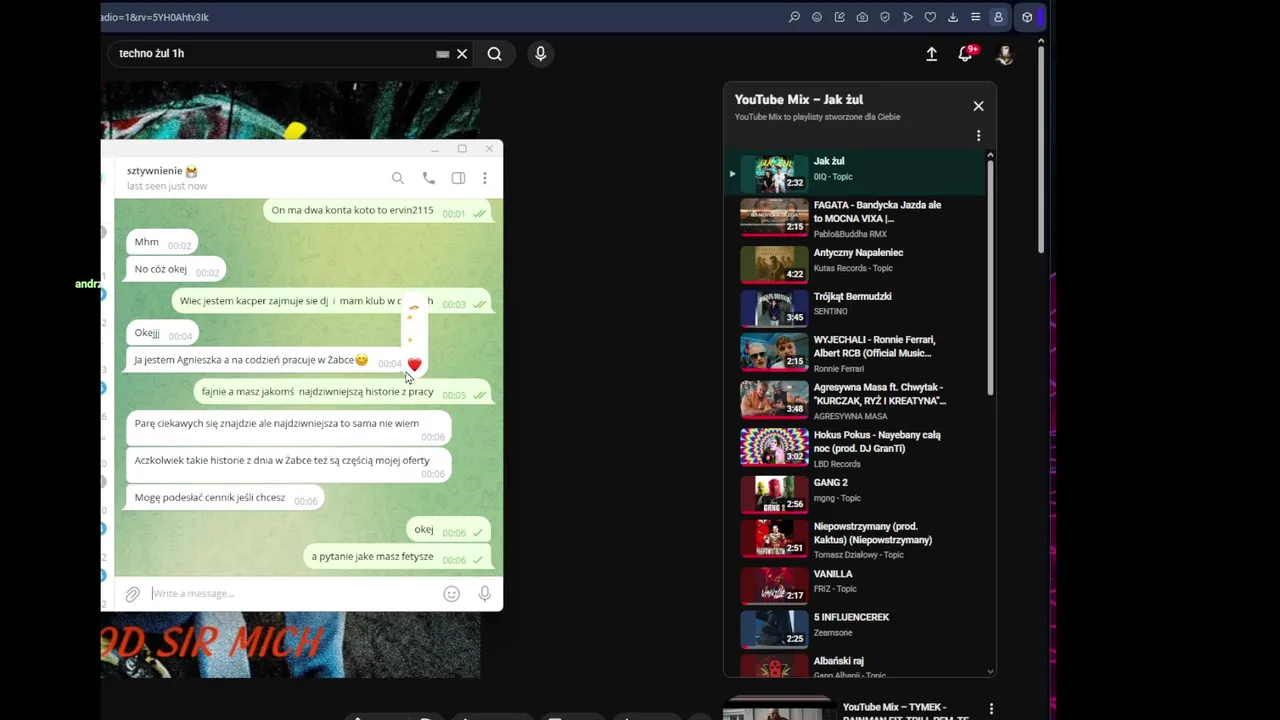This screenshot has height=720, width=1280.
Task: Click the YouTube page scrollbar up arrow
Action: (1041, 42)
